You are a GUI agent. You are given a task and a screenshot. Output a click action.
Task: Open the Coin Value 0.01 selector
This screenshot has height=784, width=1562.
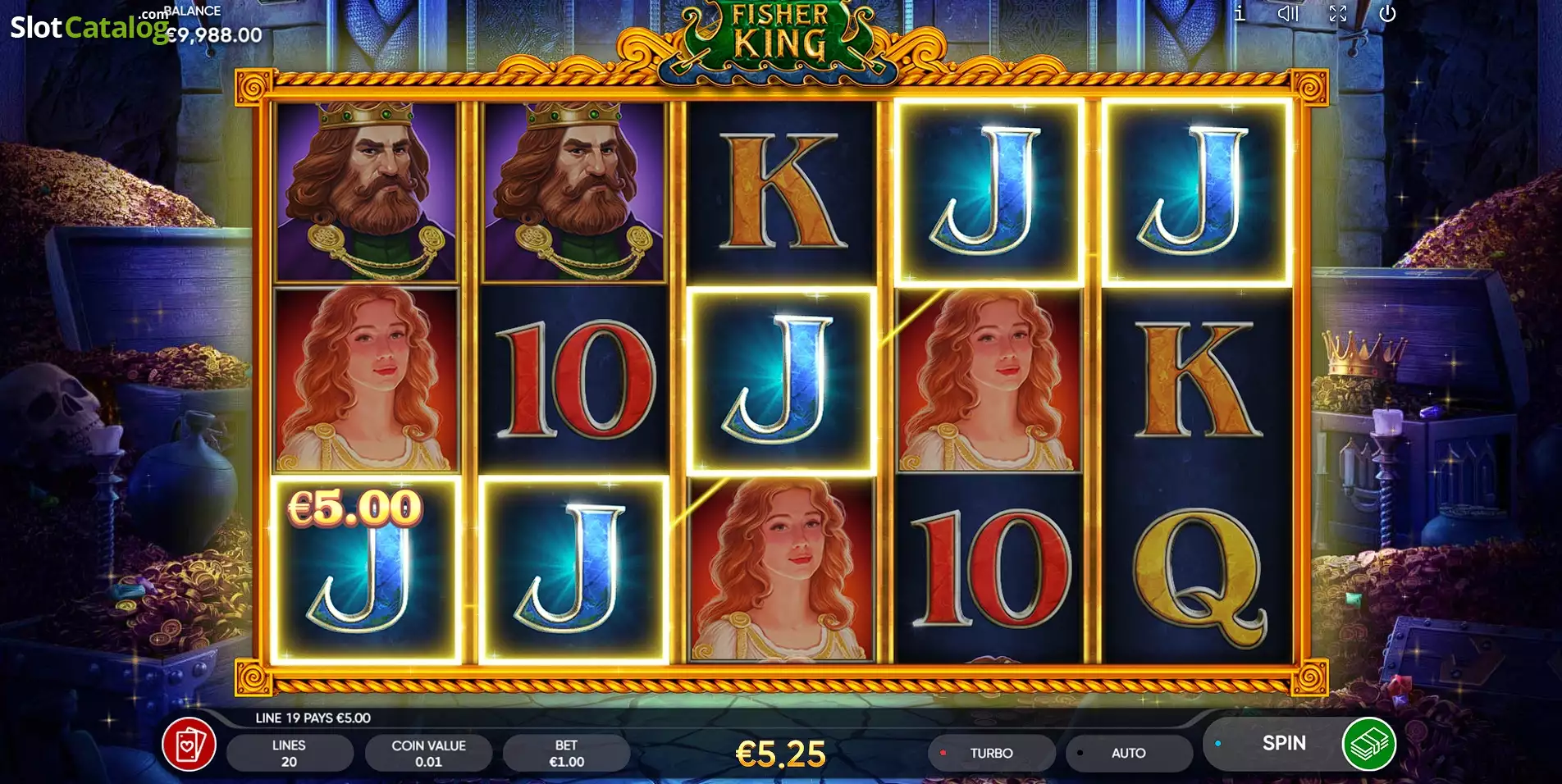[428, 753]
